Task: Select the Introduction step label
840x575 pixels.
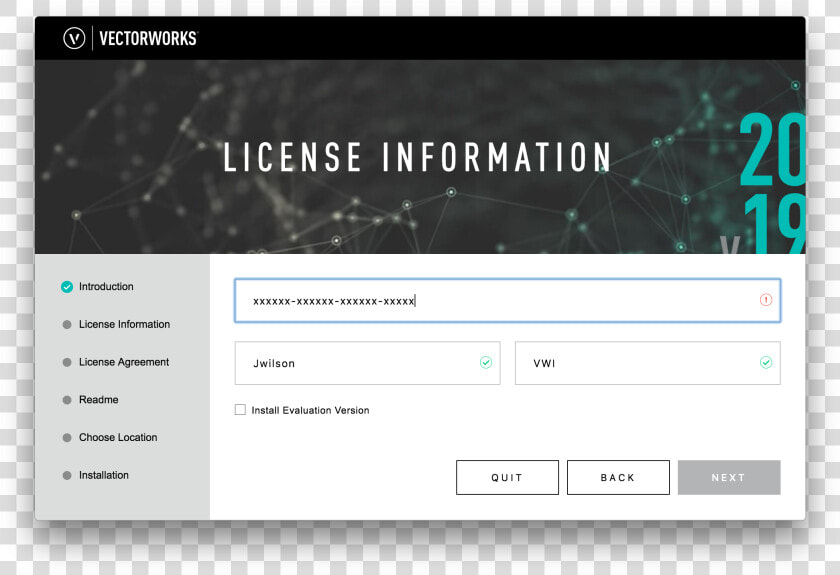Action: point(106,287)
